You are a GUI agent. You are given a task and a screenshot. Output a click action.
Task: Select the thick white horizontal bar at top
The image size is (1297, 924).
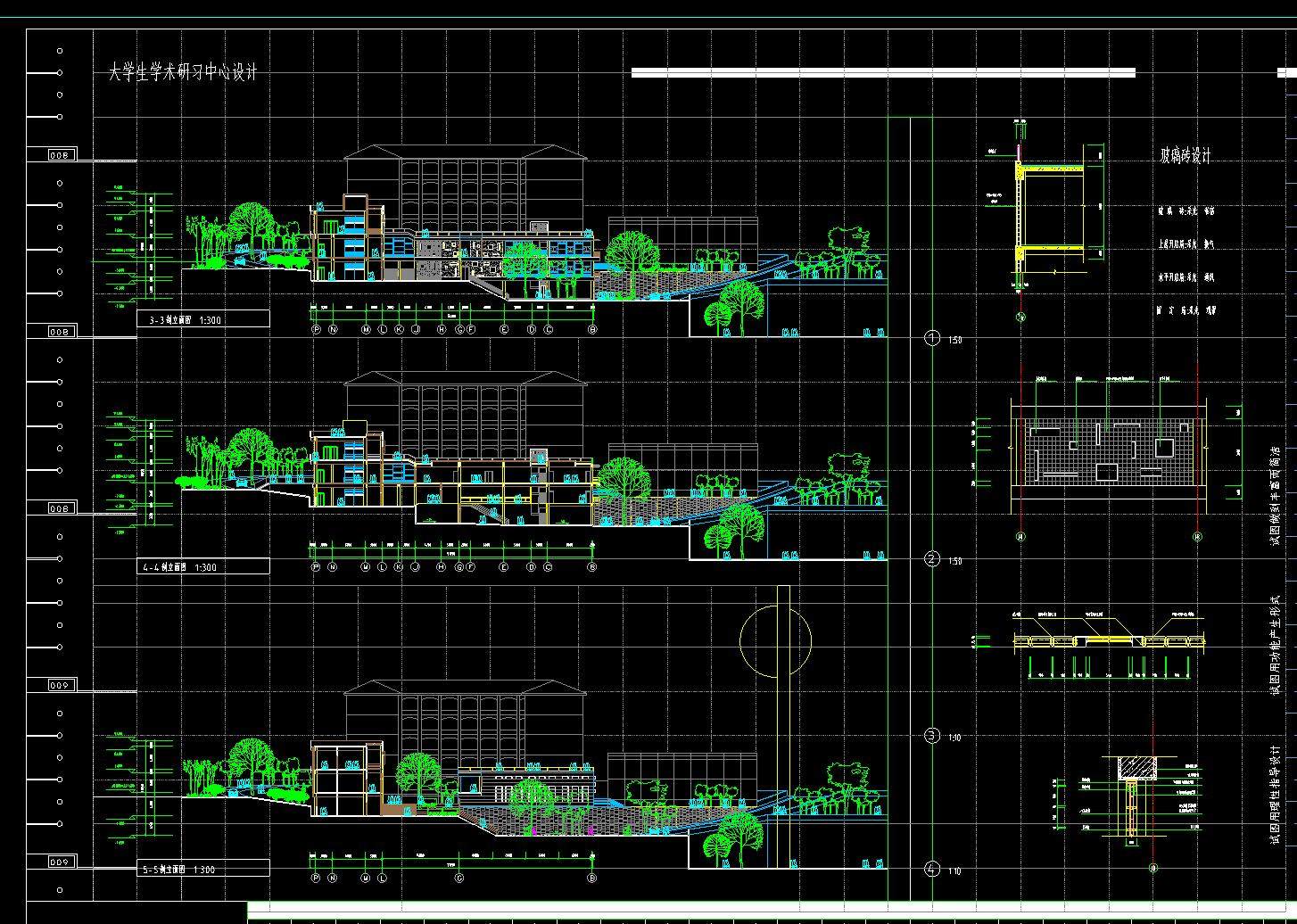(x=883, y=73)
